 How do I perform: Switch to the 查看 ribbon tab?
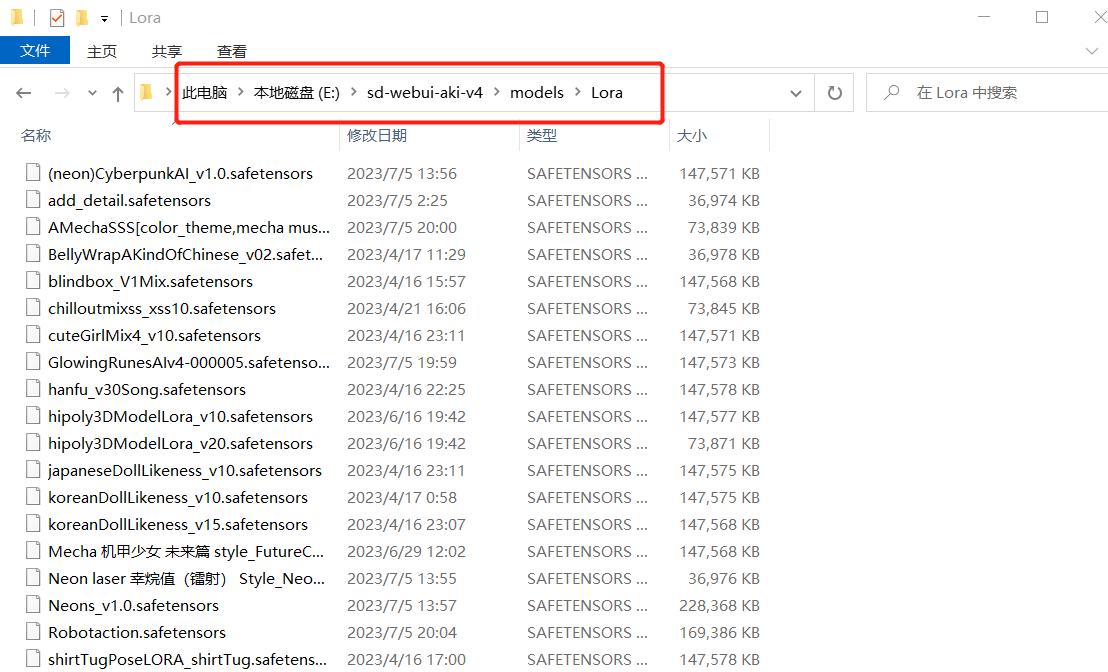click(x=231, y=51)
